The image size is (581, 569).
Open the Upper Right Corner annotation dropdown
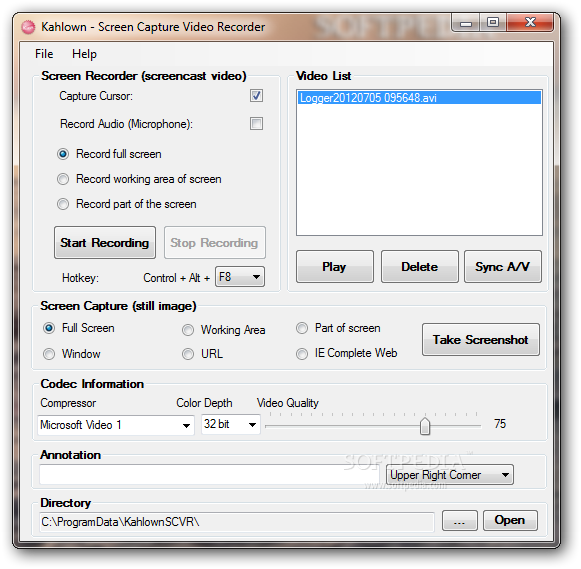(449, 475)
